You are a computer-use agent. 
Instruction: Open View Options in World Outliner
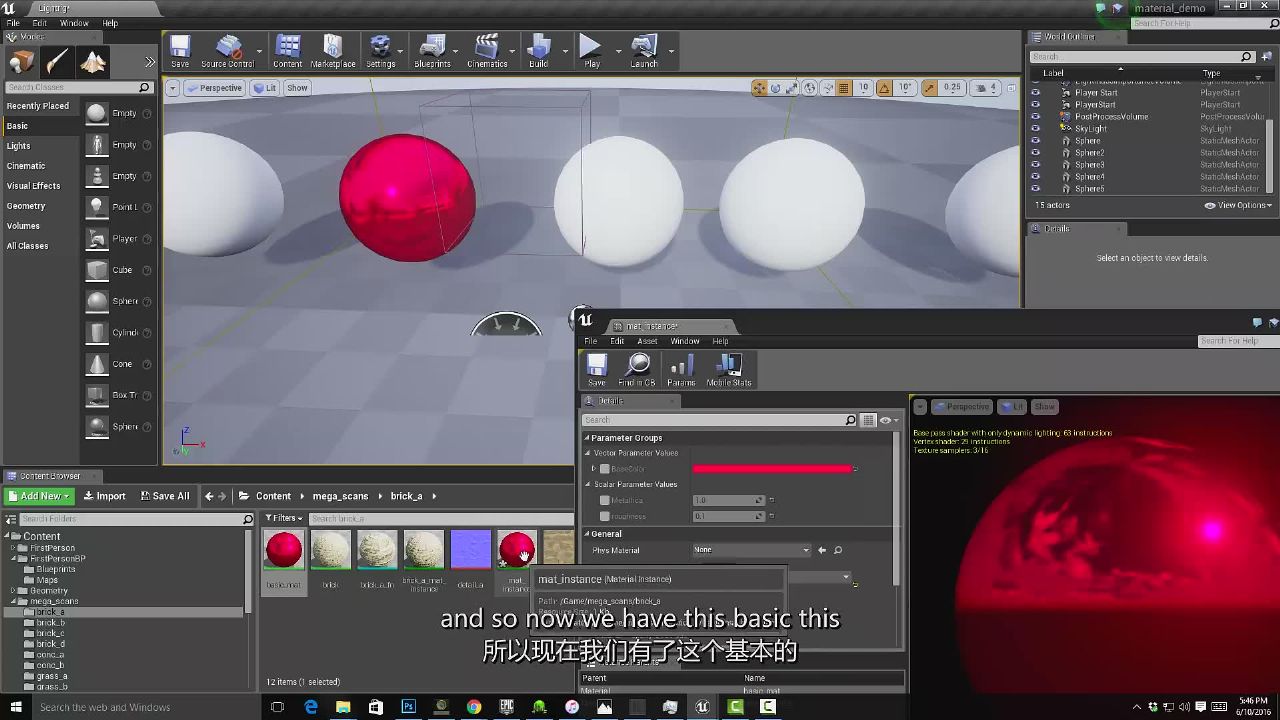1238,205
